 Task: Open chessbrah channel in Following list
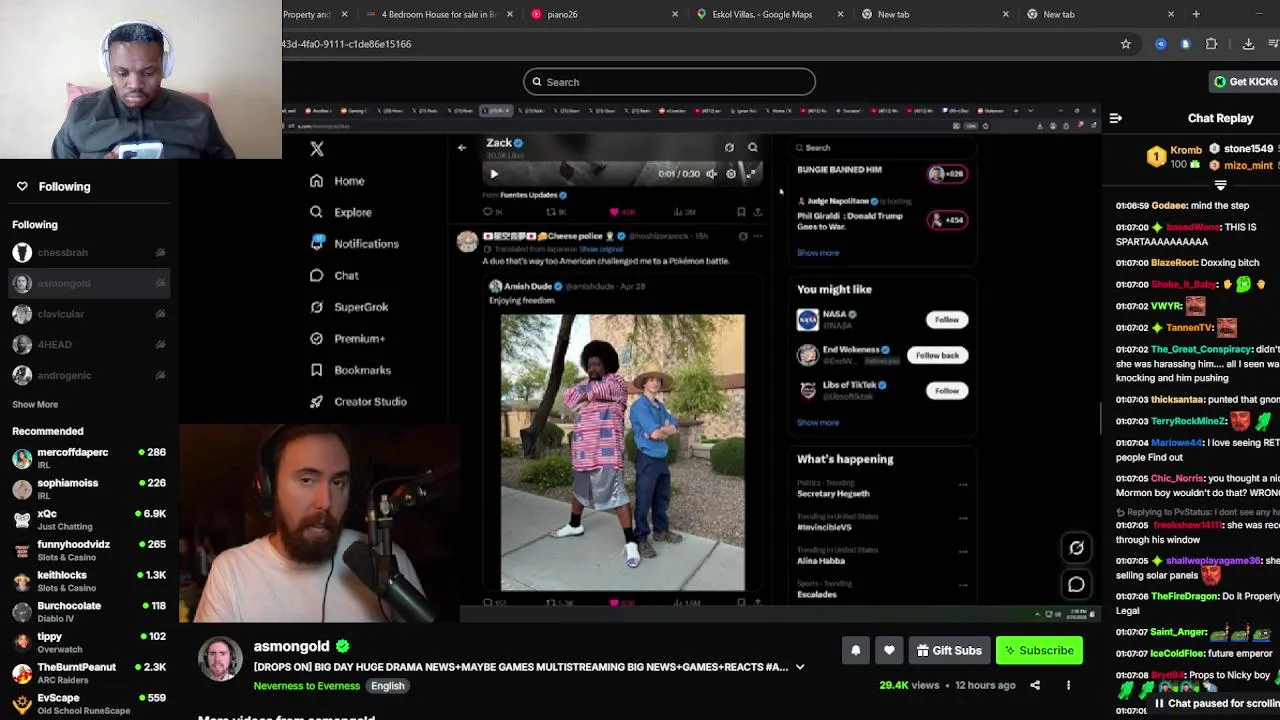tap(62, 253)
